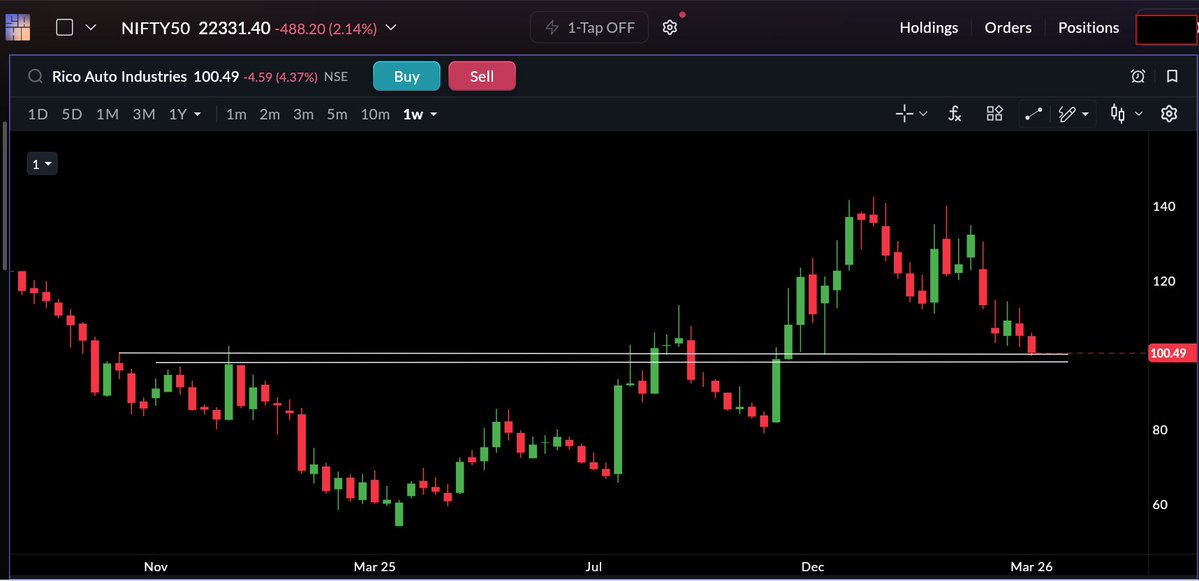Click the Dec time axis label
Screen dimensions: 1199x581
812,566
